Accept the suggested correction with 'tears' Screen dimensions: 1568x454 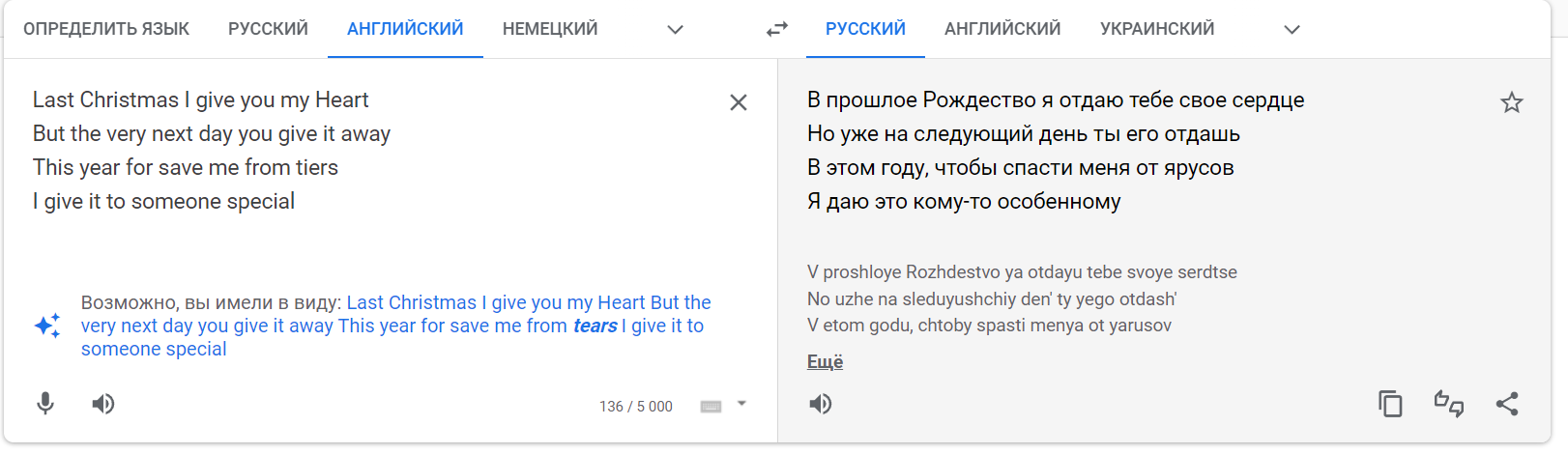click(x=396, y=326)
